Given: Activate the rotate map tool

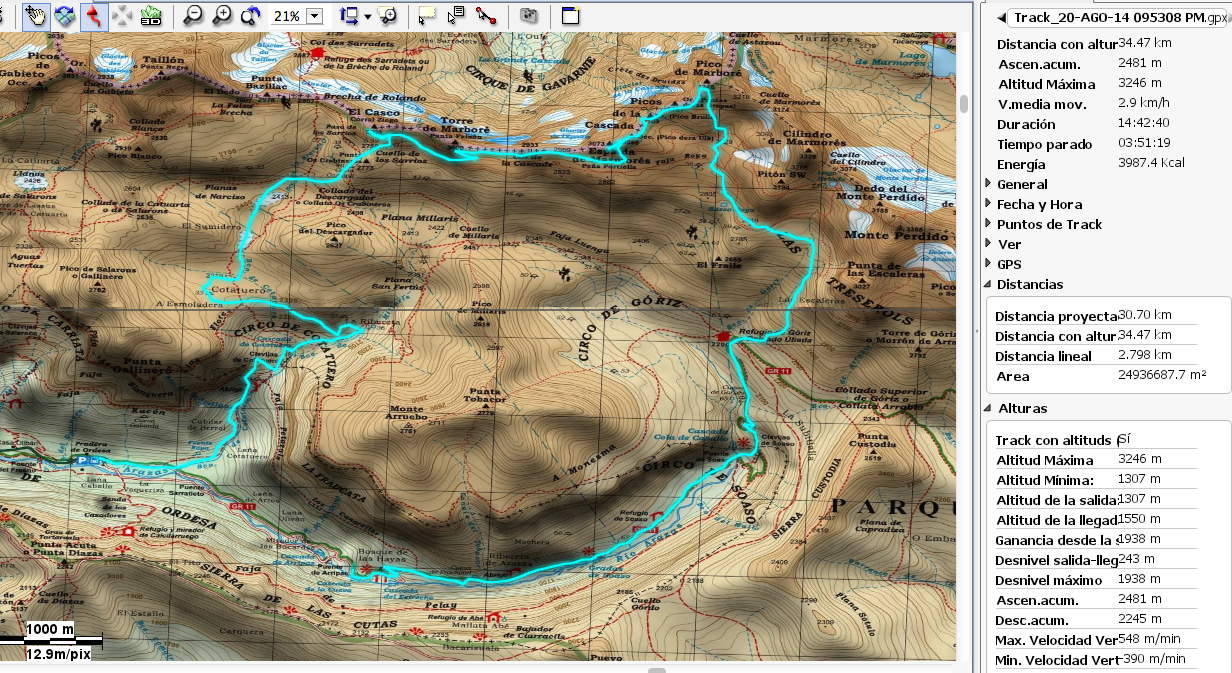Looking at the screenshot, I should [65, 15].
